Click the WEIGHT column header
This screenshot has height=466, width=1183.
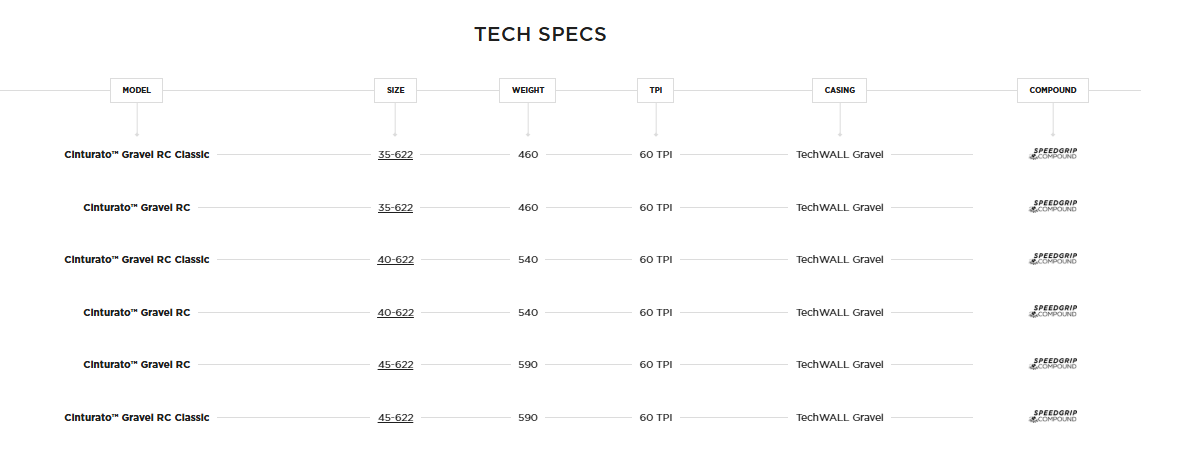(x=527, y=90)
